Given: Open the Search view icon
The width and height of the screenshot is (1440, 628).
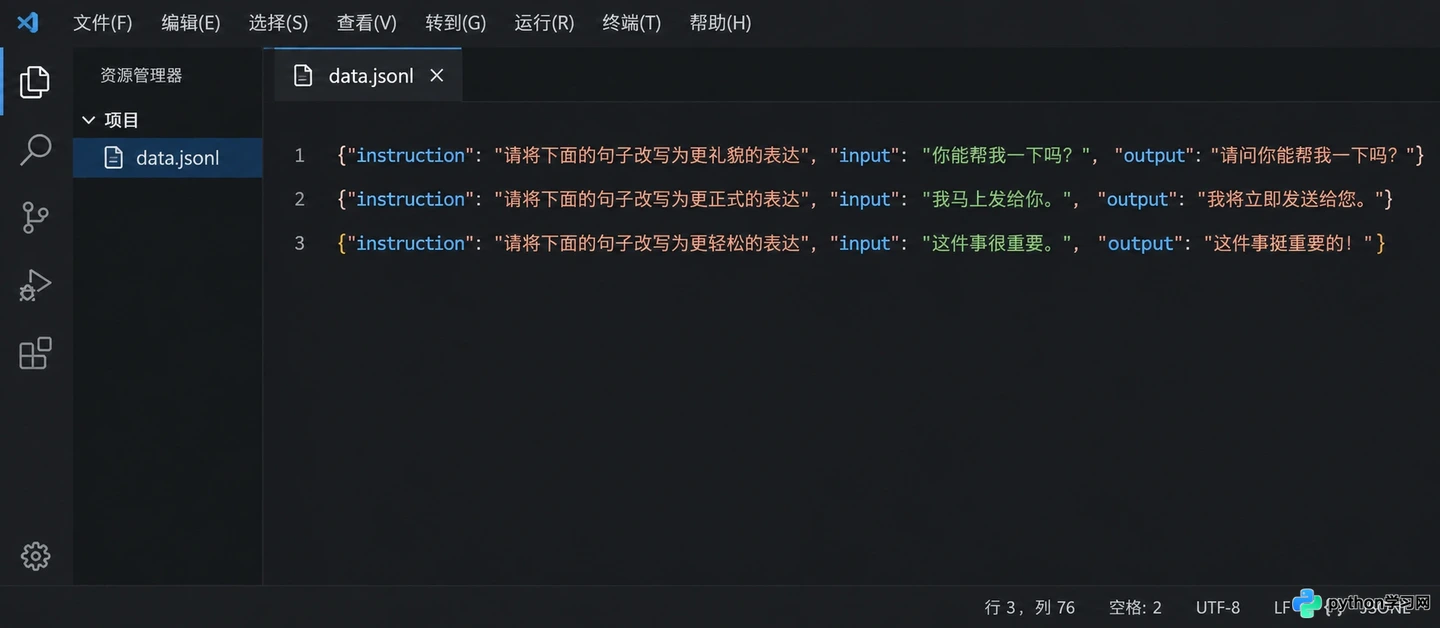Looking at the screenshot, I should click(35, 150).
